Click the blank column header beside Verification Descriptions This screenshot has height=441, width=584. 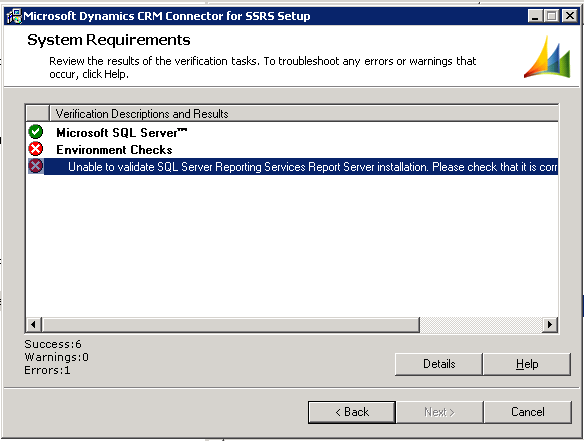(x=38, y=114)
